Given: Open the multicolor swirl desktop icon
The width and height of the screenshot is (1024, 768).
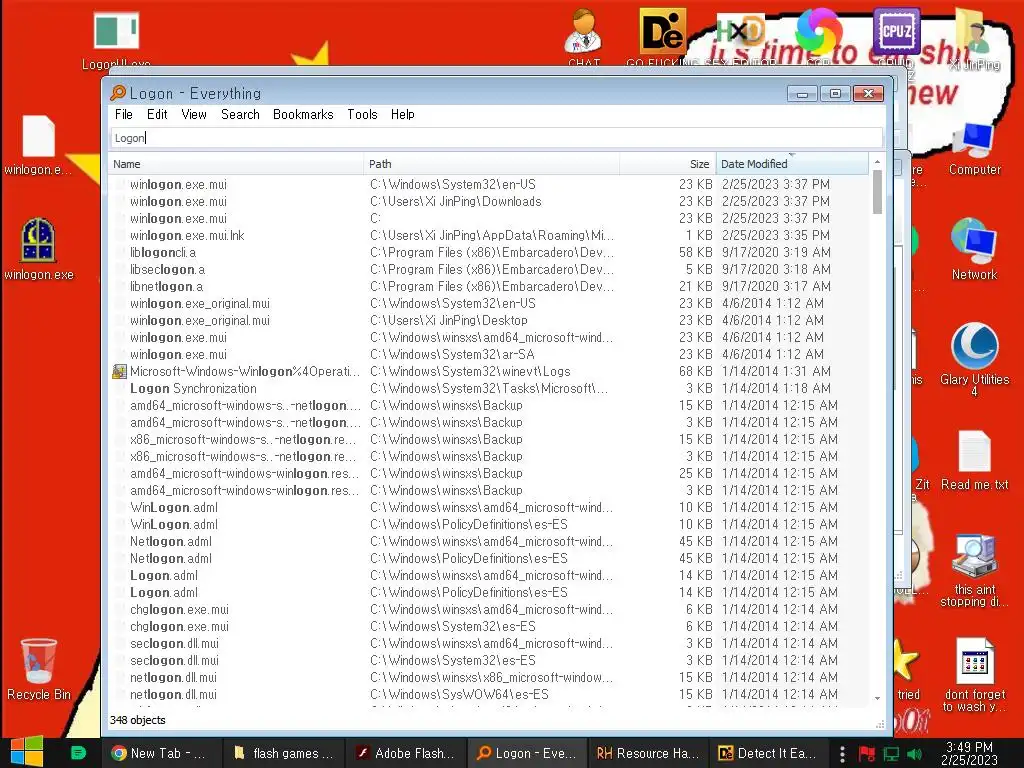Looking at the screenshot, I should (818, 31).
